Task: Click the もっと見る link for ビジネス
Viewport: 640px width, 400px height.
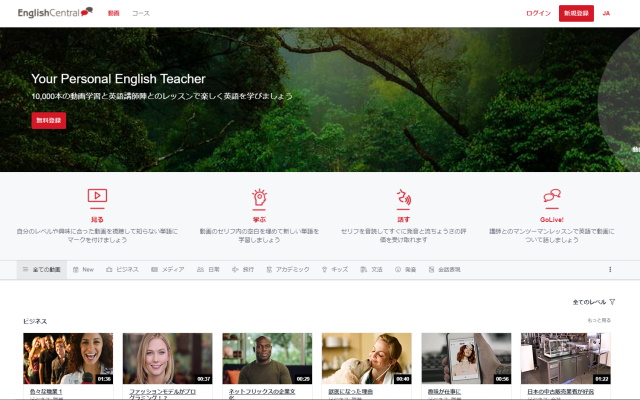Action: 599,321
